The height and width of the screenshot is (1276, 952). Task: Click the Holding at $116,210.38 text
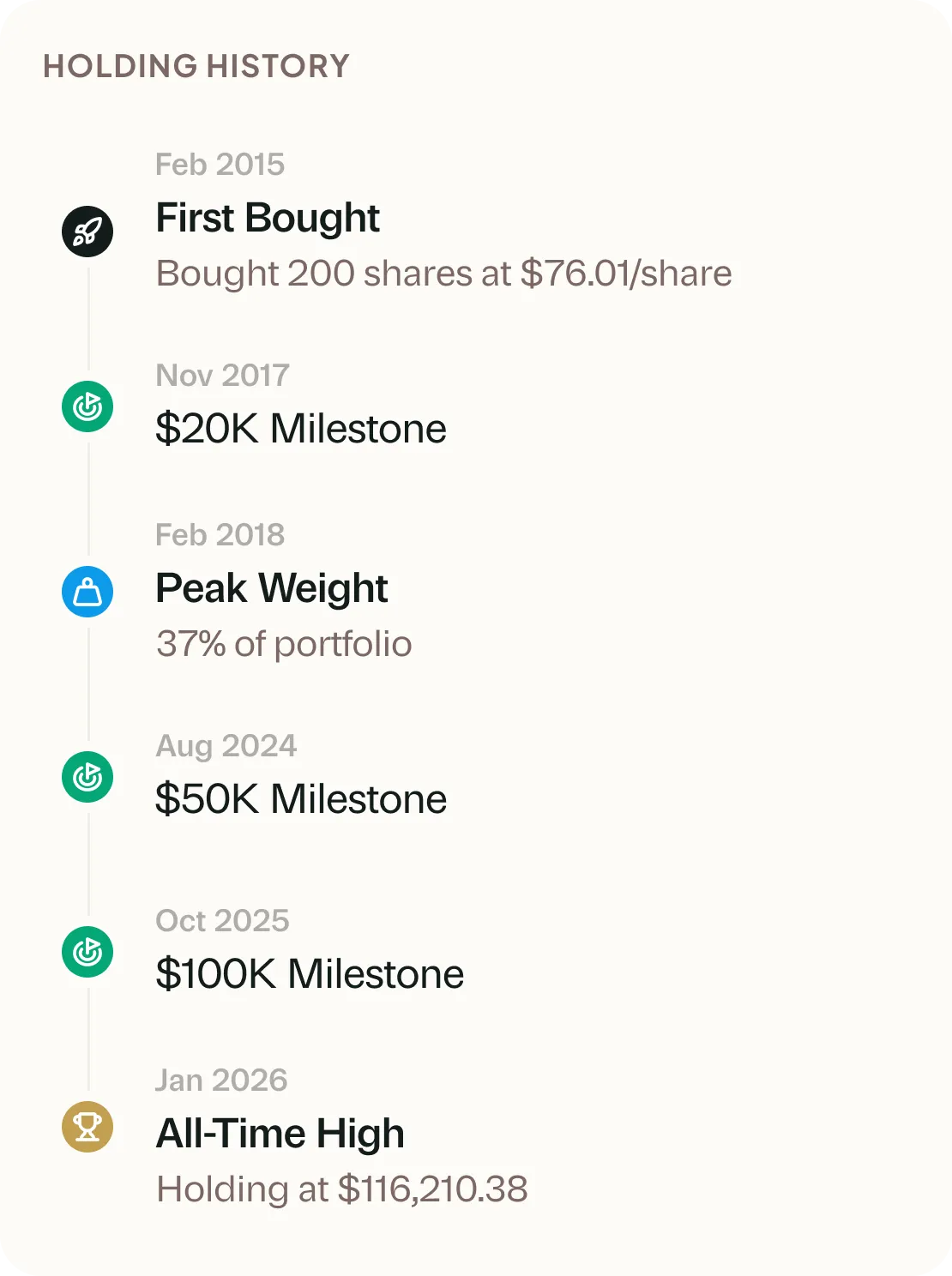coord(341,1189)
